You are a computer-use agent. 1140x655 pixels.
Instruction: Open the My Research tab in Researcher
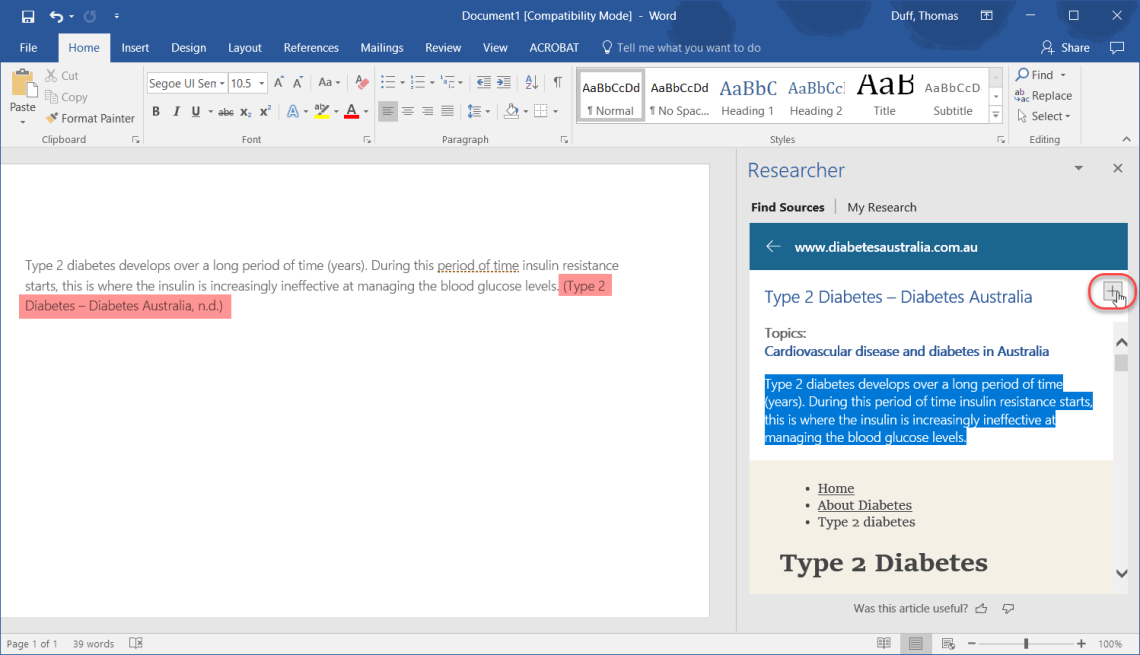(x=881, y=207)
